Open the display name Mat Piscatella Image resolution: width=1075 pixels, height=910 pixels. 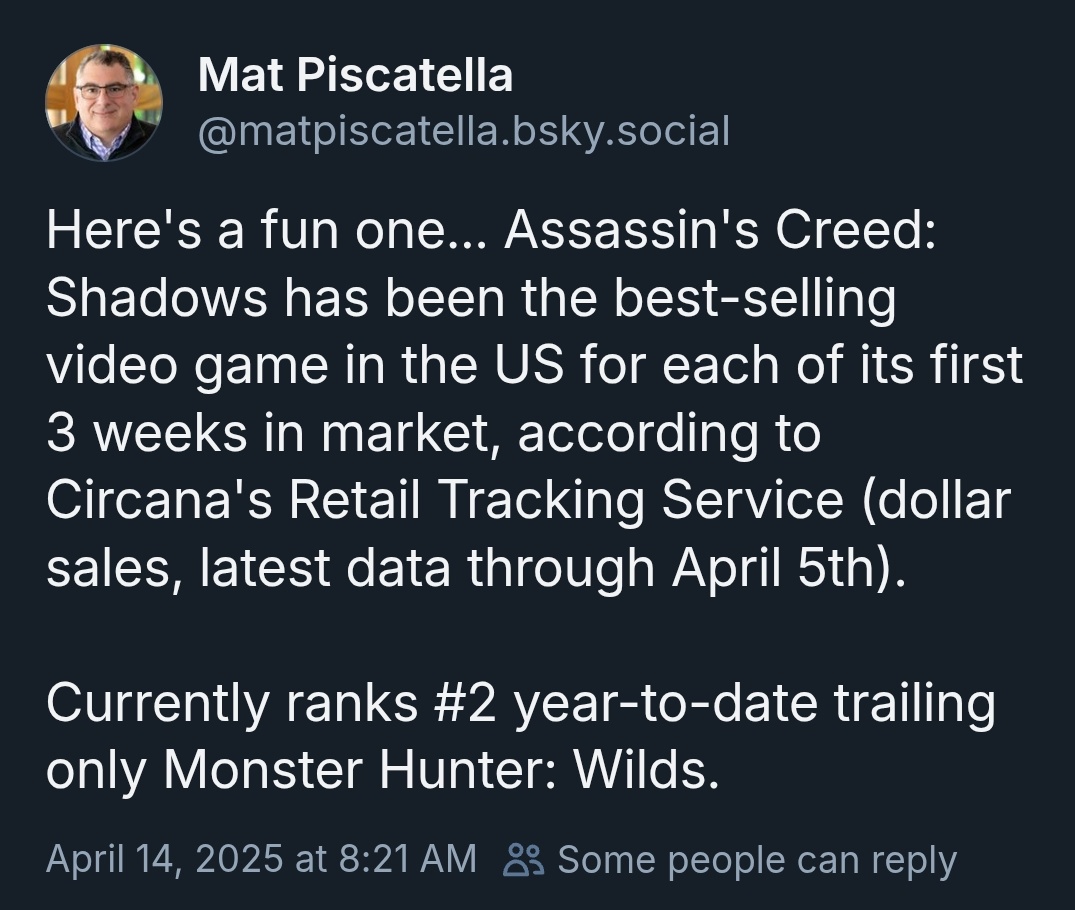tap(355, 75)
